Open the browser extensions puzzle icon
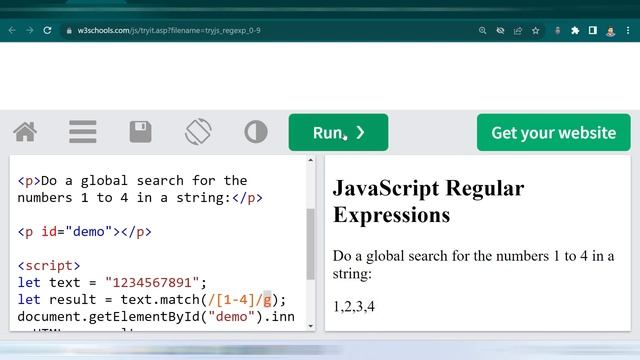640x360 pixels. tap(575, 31)
